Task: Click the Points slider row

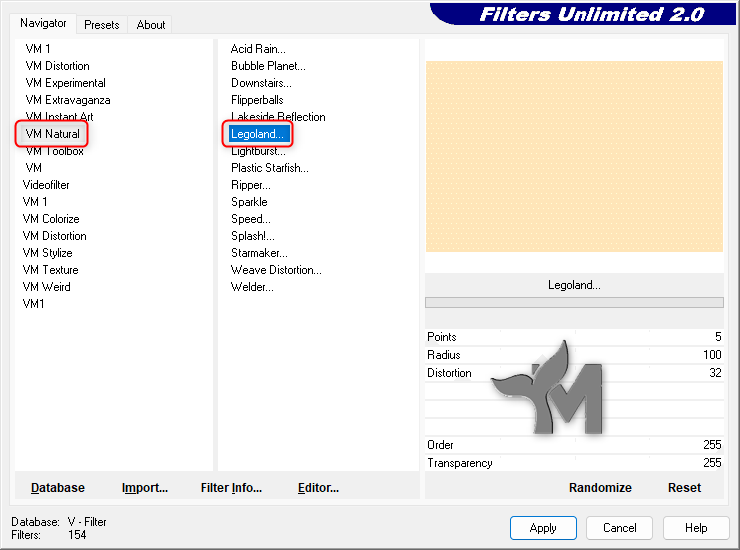Action: 574,337
